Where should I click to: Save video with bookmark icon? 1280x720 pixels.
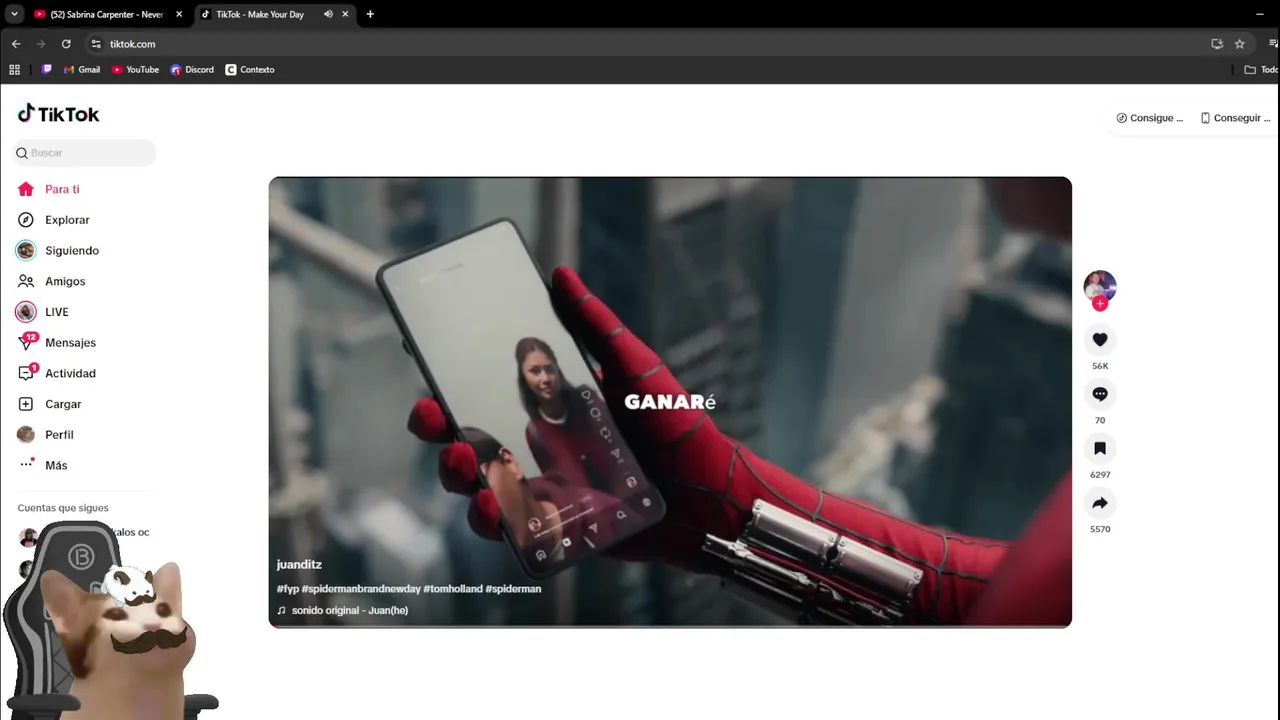[x=1100, y=448]
